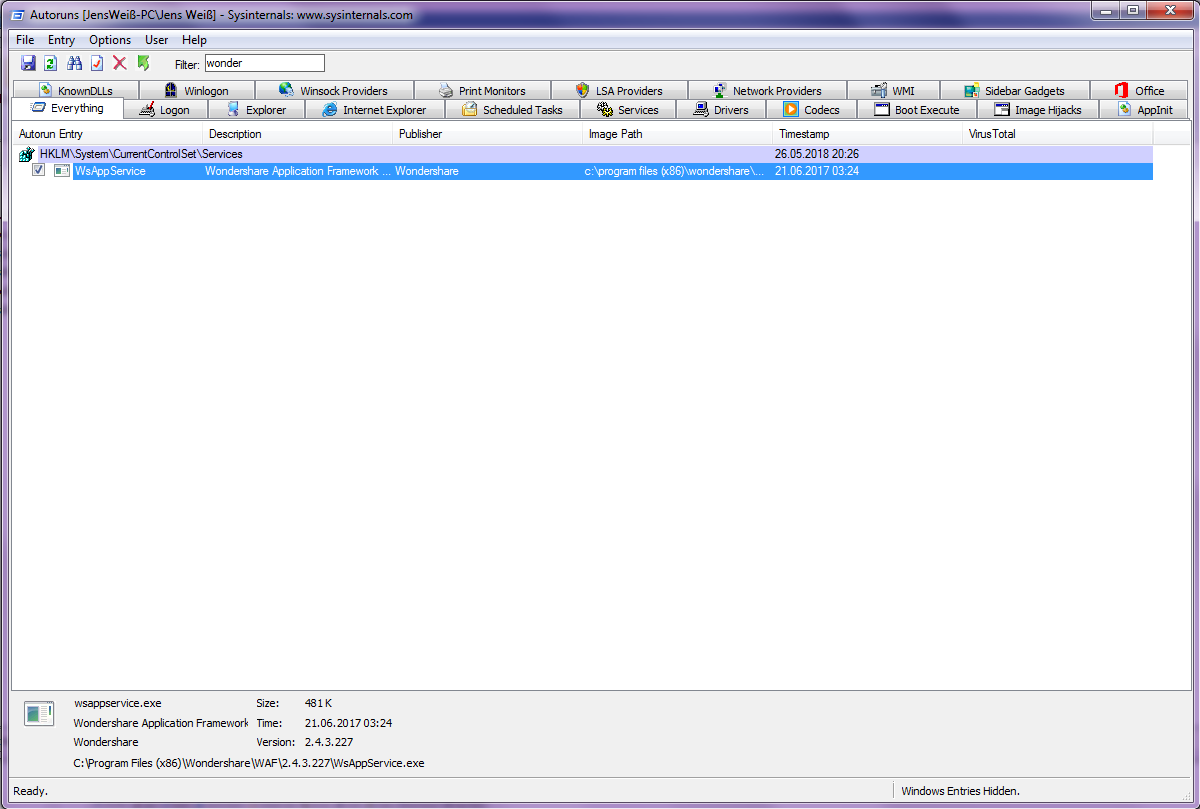Switch to the KnownDLLs tab
1200x809 pixels.
pyautogui.click(x=76, y=90)
